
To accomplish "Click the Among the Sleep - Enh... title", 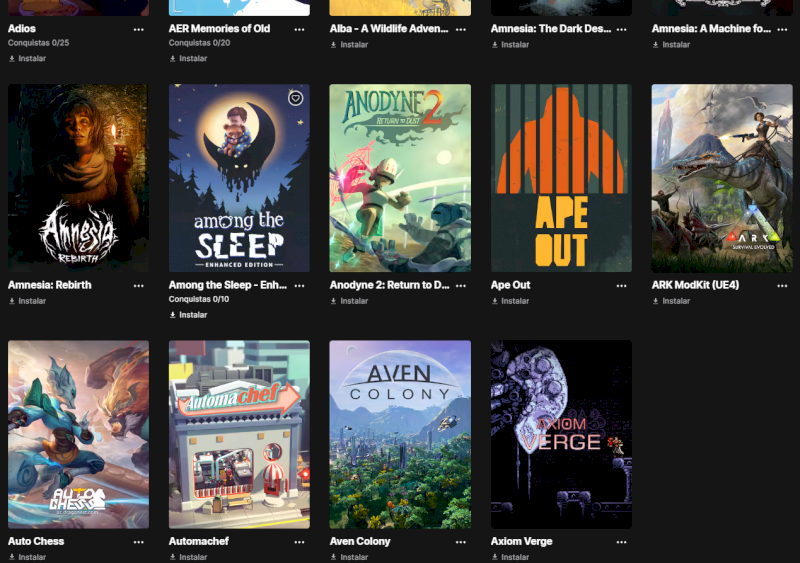I will click(228, 285).
